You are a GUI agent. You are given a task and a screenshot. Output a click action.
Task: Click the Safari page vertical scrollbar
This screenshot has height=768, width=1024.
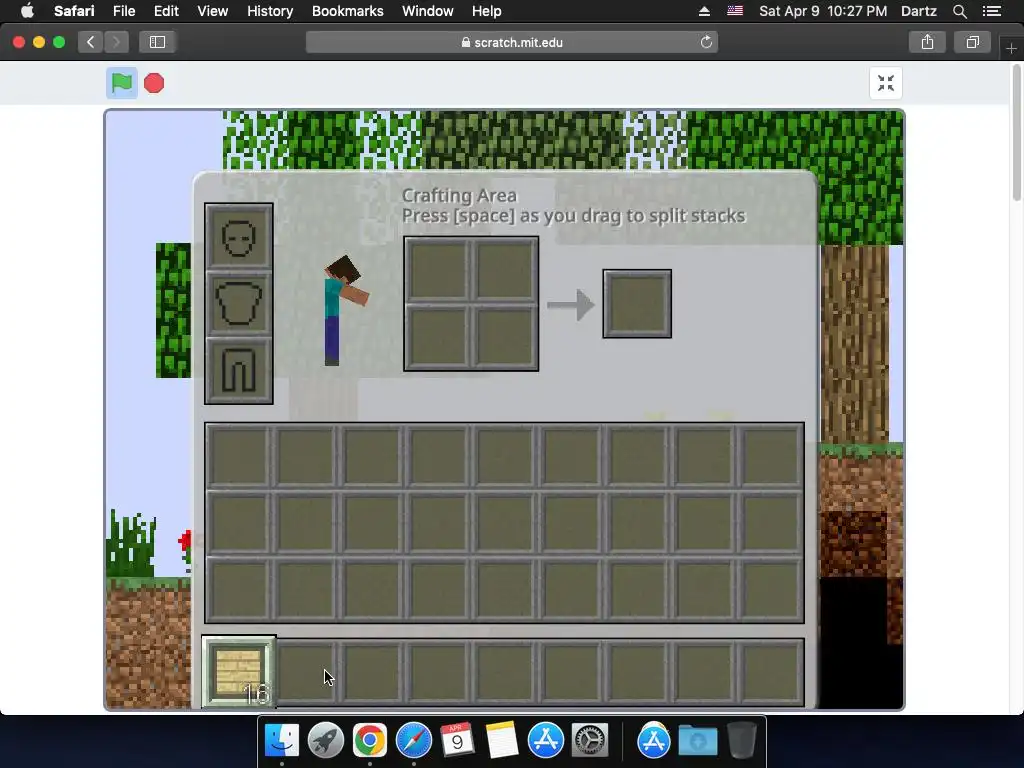pyautogui.click(x=1017, y=134)
